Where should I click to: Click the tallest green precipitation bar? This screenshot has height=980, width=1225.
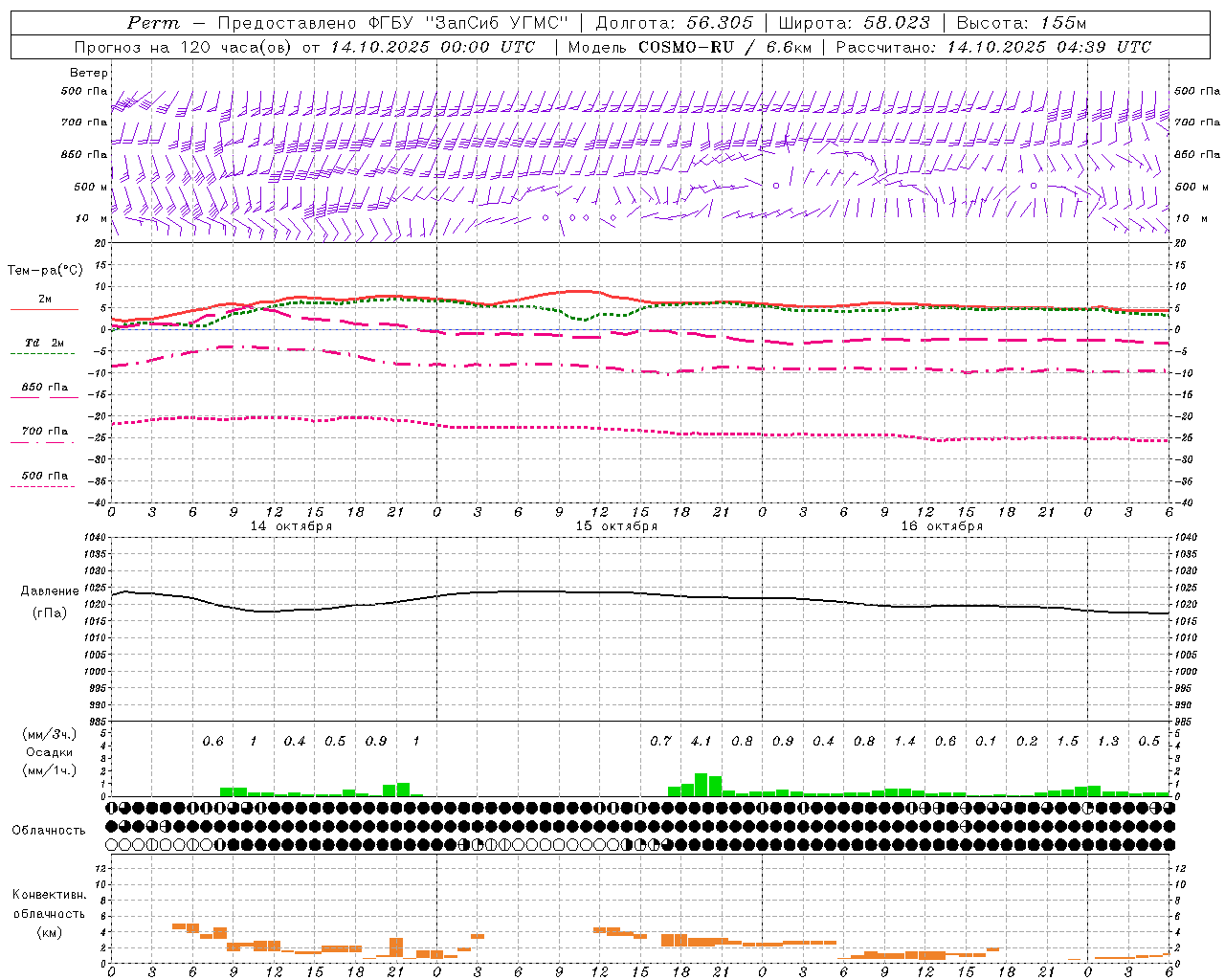pyautogui.click(x=701, y=785)
